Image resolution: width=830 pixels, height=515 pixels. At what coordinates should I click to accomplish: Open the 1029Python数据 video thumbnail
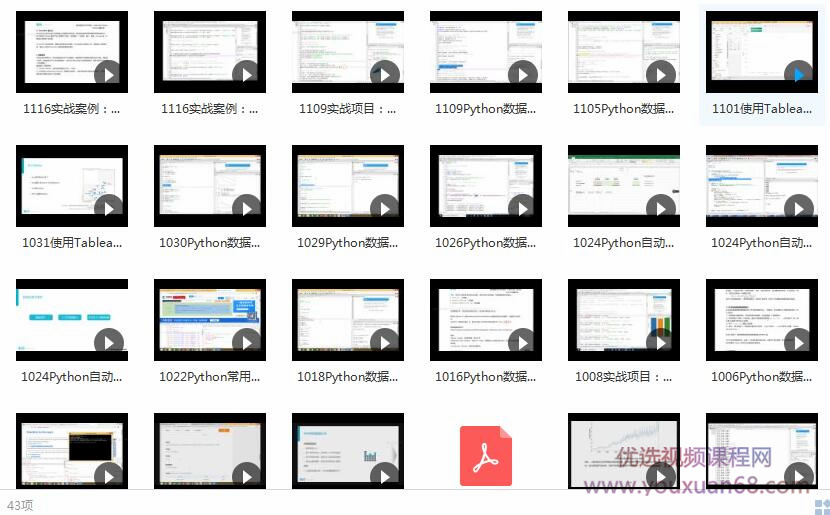tap(348, 186)
